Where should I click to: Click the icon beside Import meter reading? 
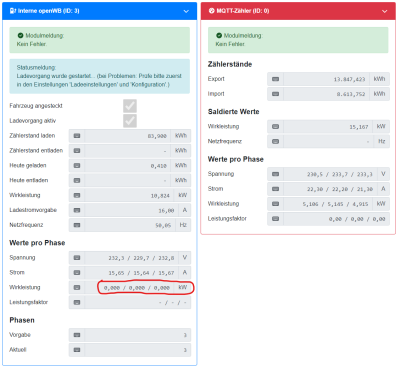[x=275, y=94]
